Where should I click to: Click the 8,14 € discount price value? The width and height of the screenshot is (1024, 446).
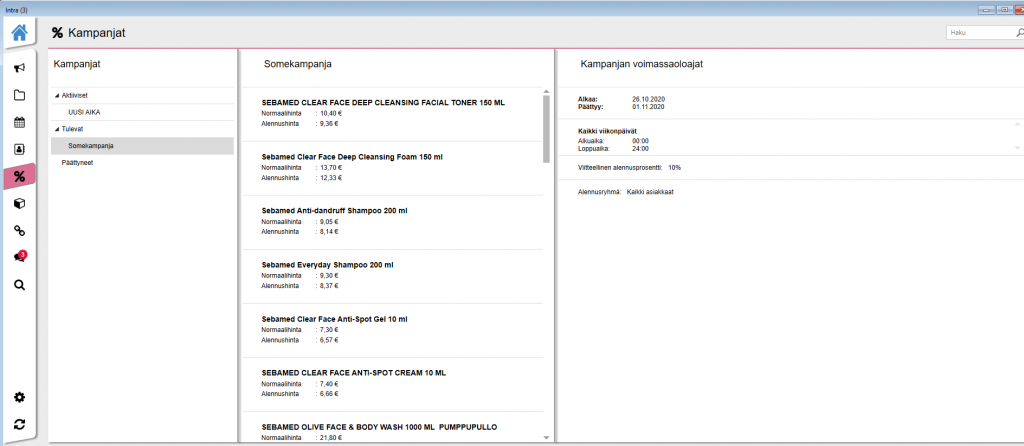tap(329, 231)
